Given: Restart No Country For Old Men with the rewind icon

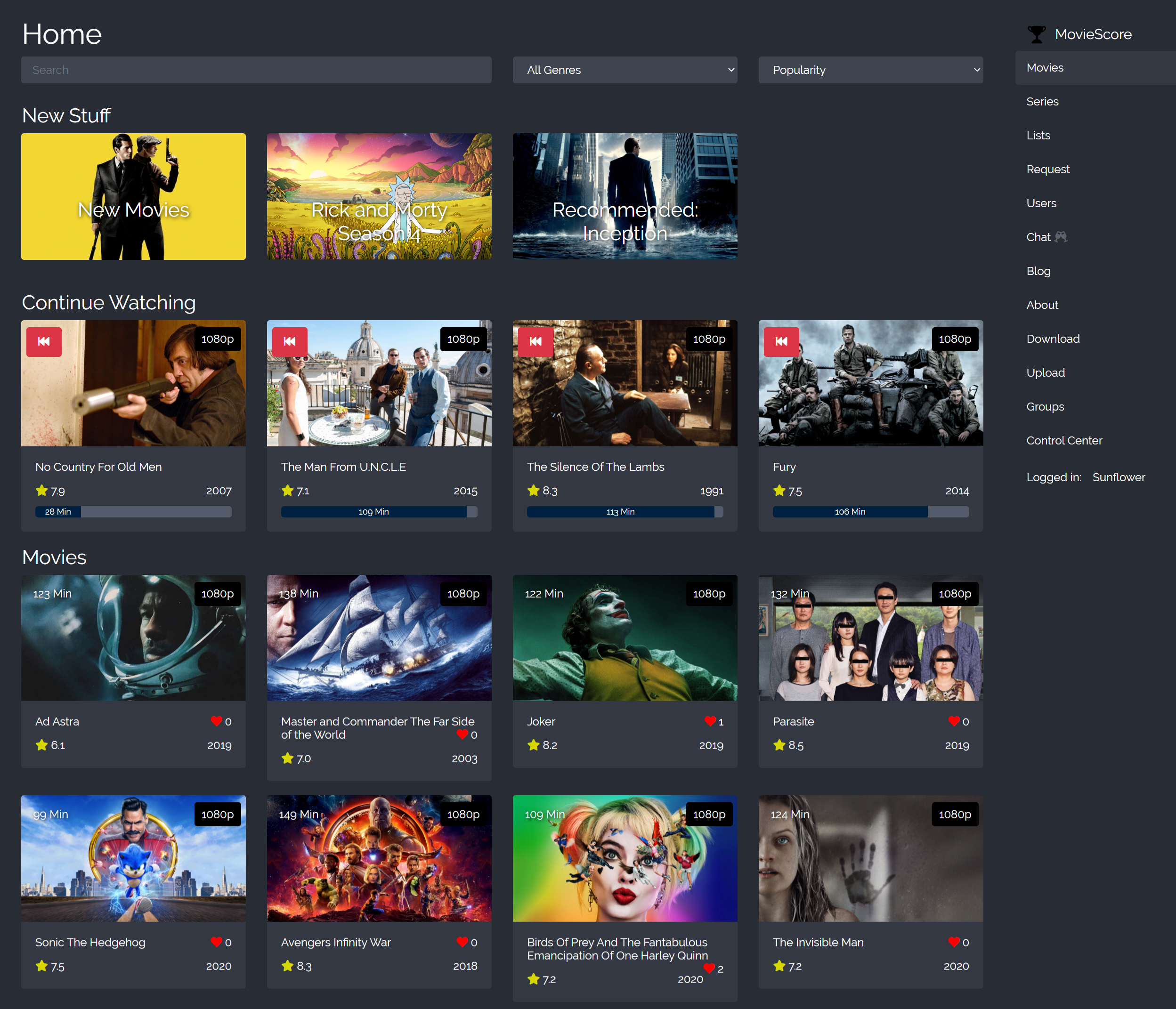Looking at the screenshot, I should (44, 342).
